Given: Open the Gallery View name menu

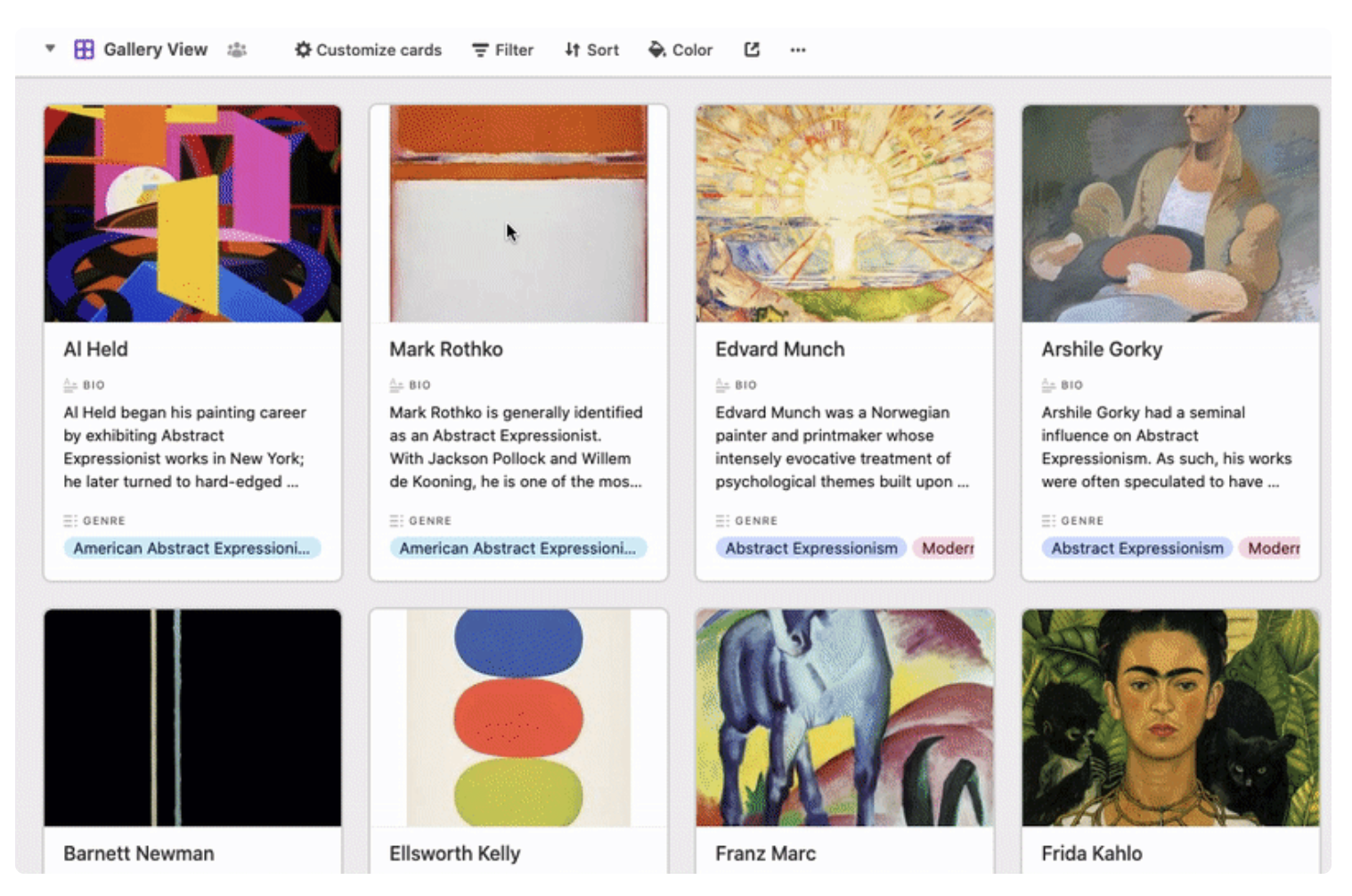Looking at the screenshot, I should click(155, 50).
